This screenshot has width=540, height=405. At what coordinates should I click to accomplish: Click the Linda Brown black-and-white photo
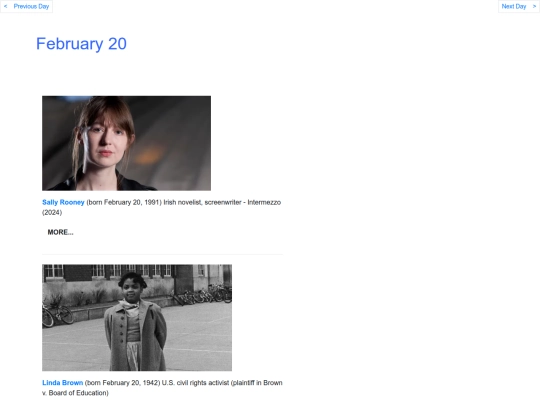point(137,318)
